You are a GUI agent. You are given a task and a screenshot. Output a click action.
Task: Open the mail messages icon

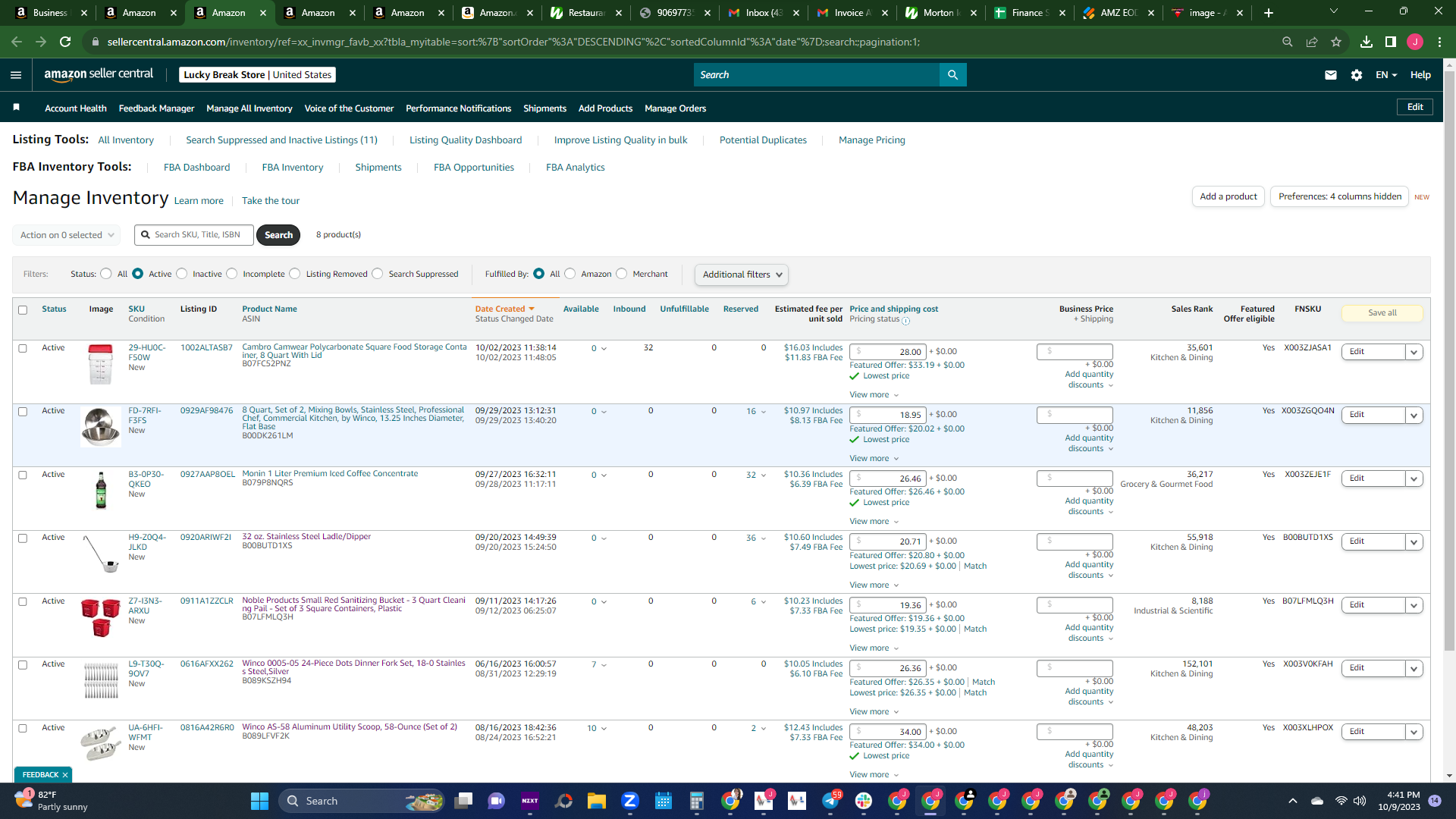point(1331,75)
